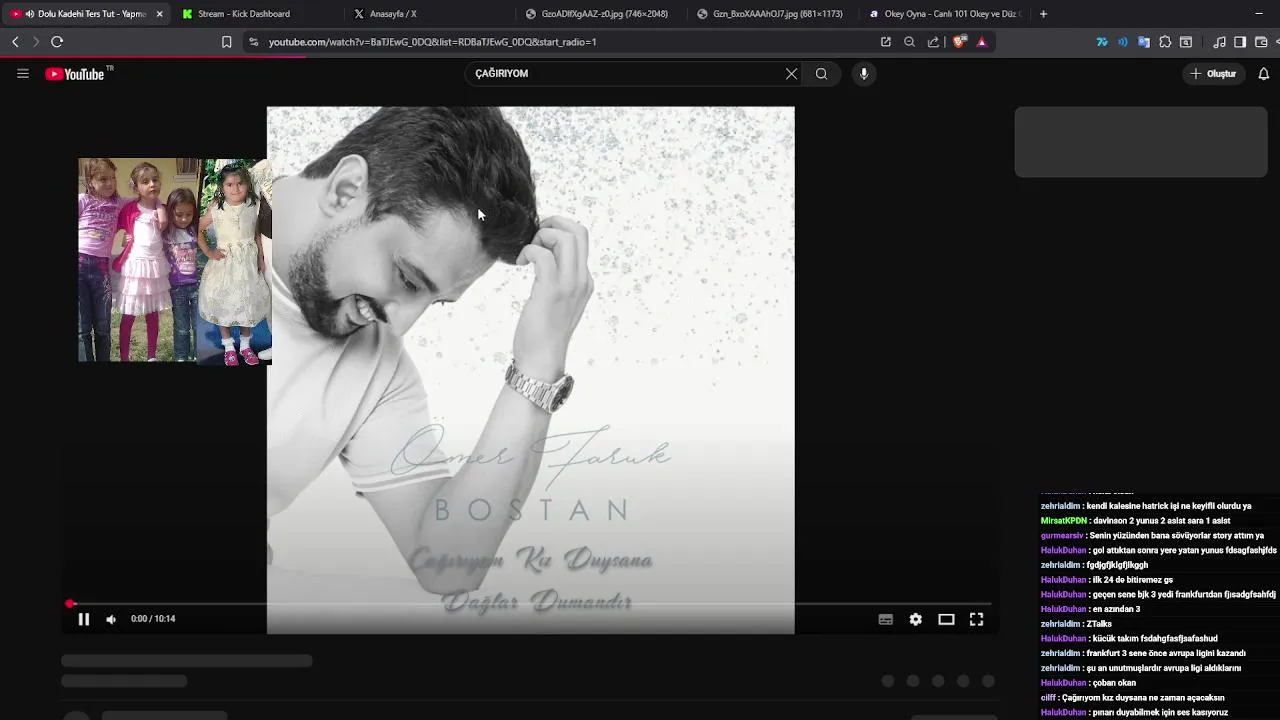Screen dimensions: 1280x720
Task: Toggle subtitles in the video player
Action: click(885, 619)
